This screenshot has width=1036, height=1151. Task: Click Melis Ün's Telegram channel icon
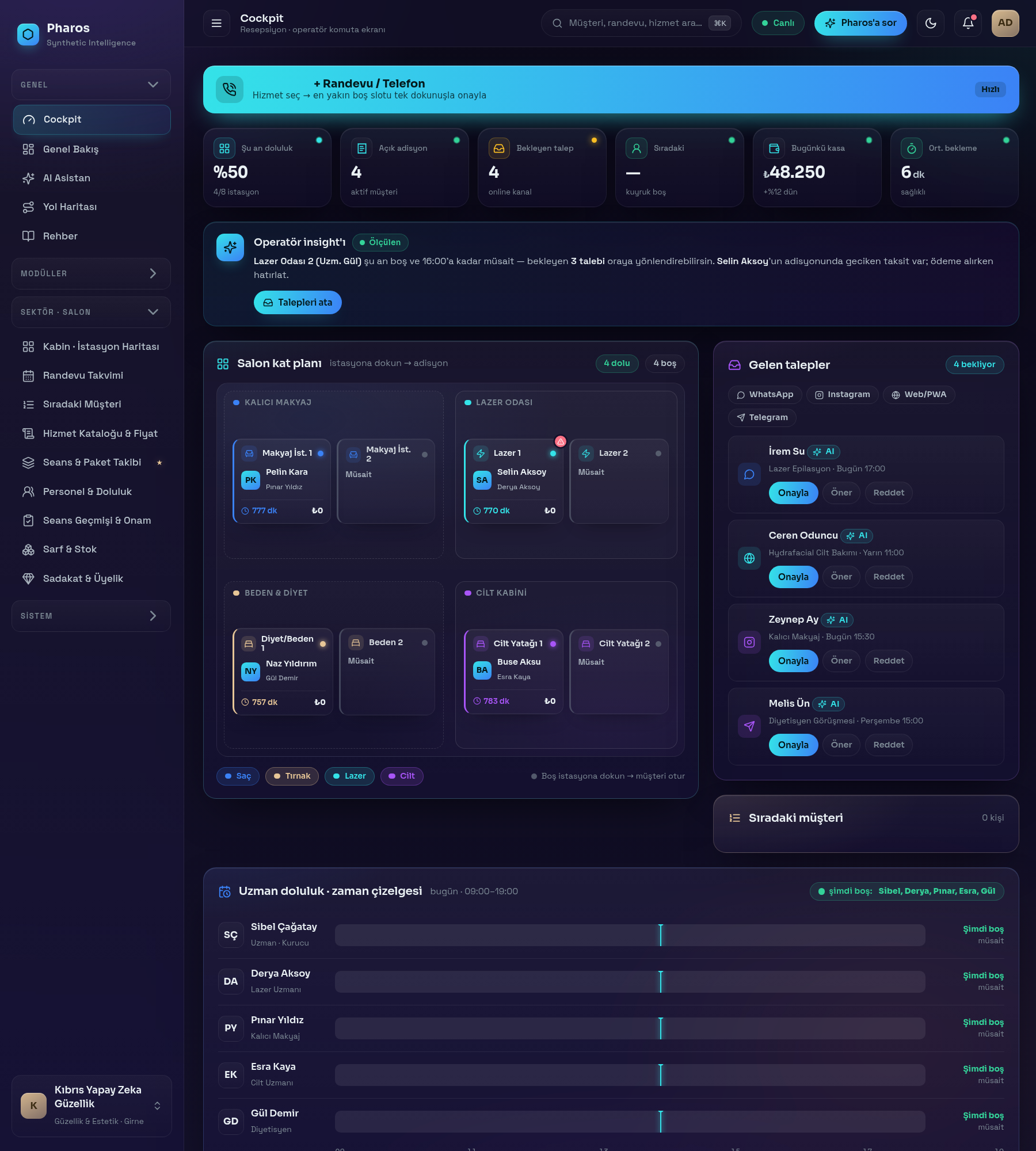[x=749, y=726]
